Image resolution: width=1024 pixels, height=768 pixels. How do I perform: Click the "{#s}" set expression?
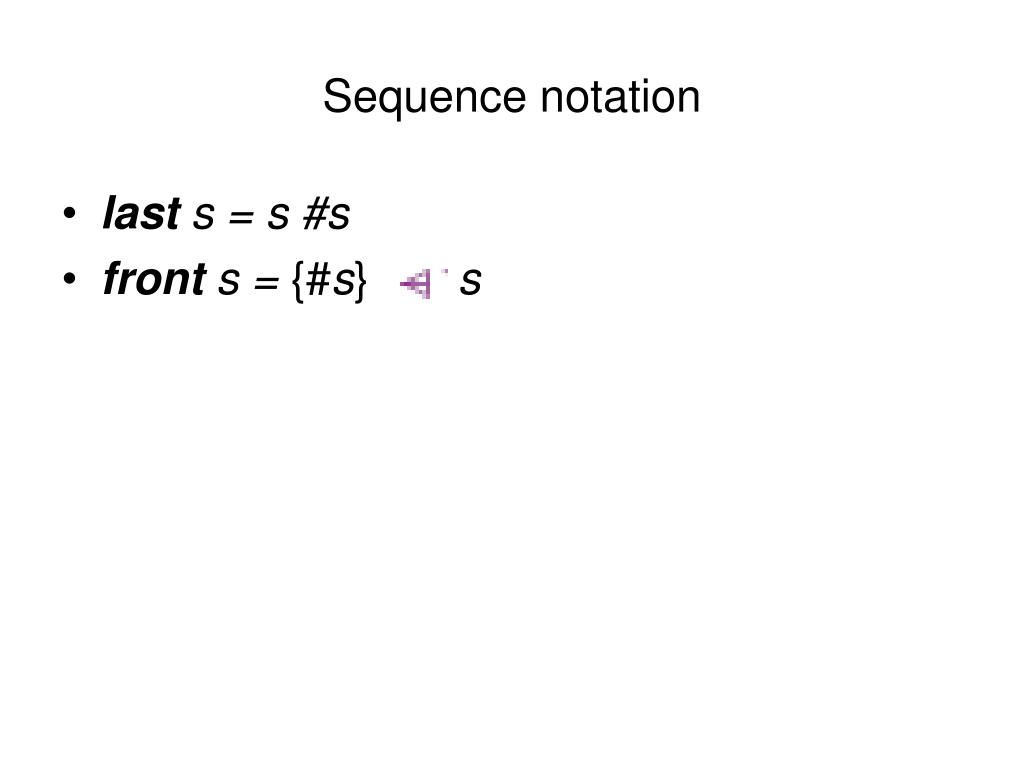tap(330, 281)
